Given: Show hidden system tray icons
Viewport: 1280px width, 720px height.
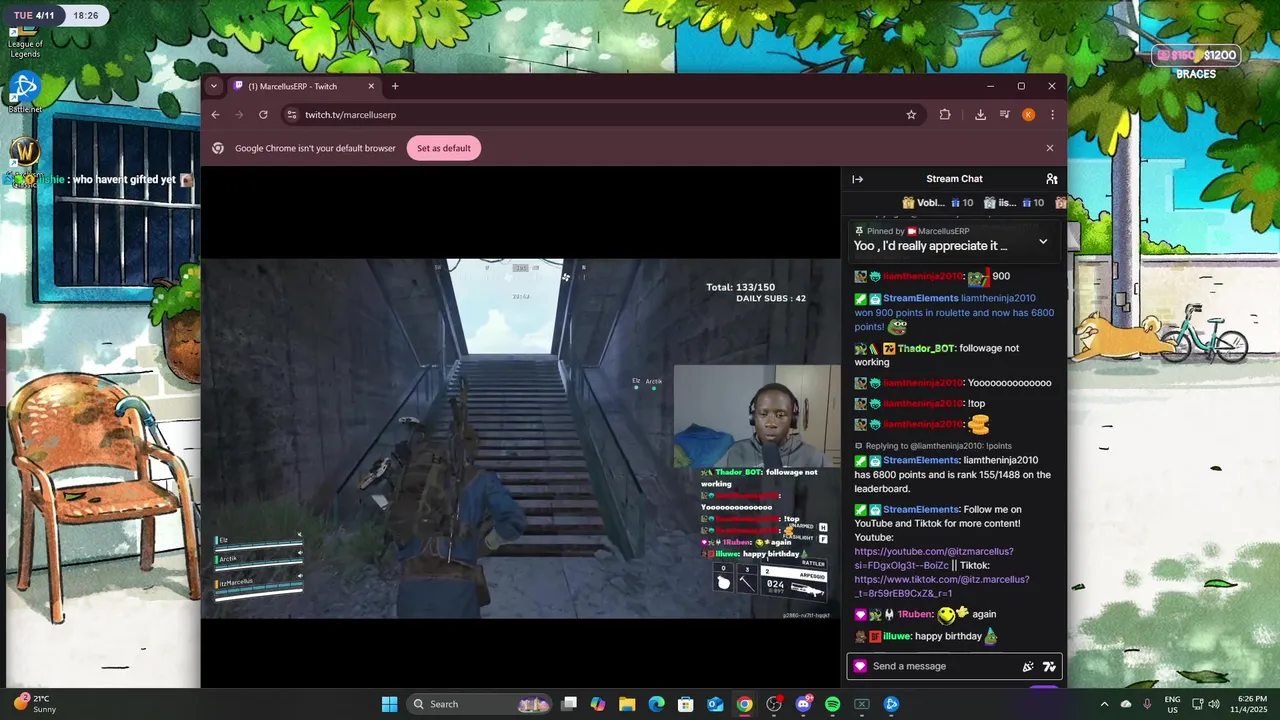Looking at the screenshot, I should (1104, 704).
